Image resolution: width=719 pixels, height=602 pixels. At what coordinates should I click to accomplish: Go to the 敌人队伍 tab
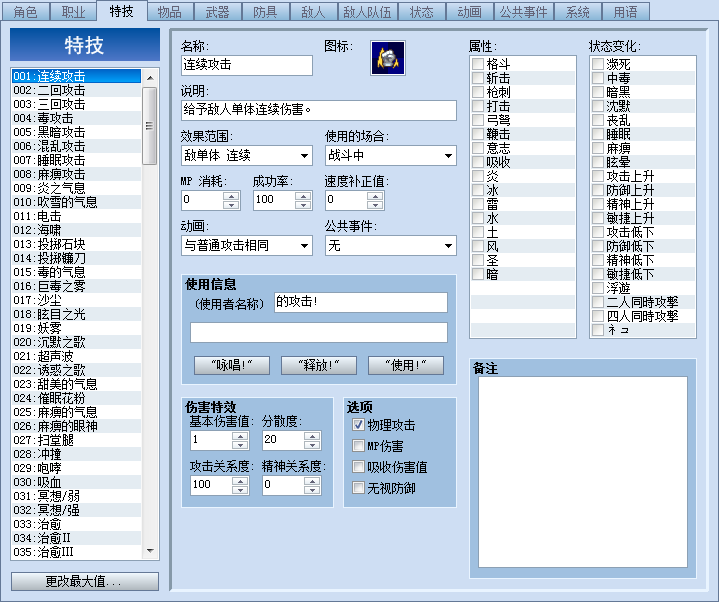point(367,11)
